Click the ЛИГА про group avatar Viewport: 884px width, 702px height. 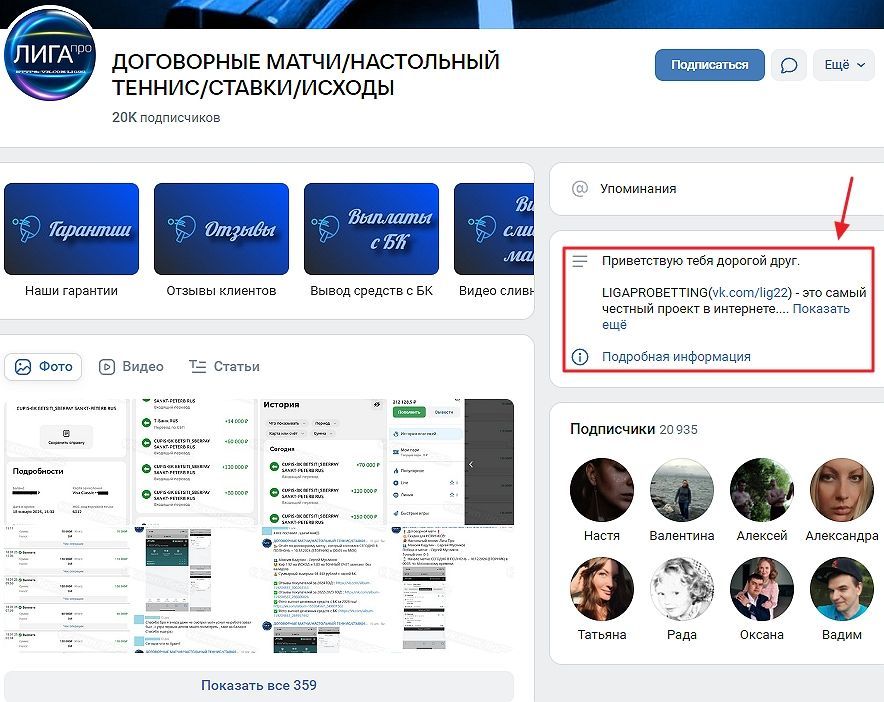click(x=50, y=54)
